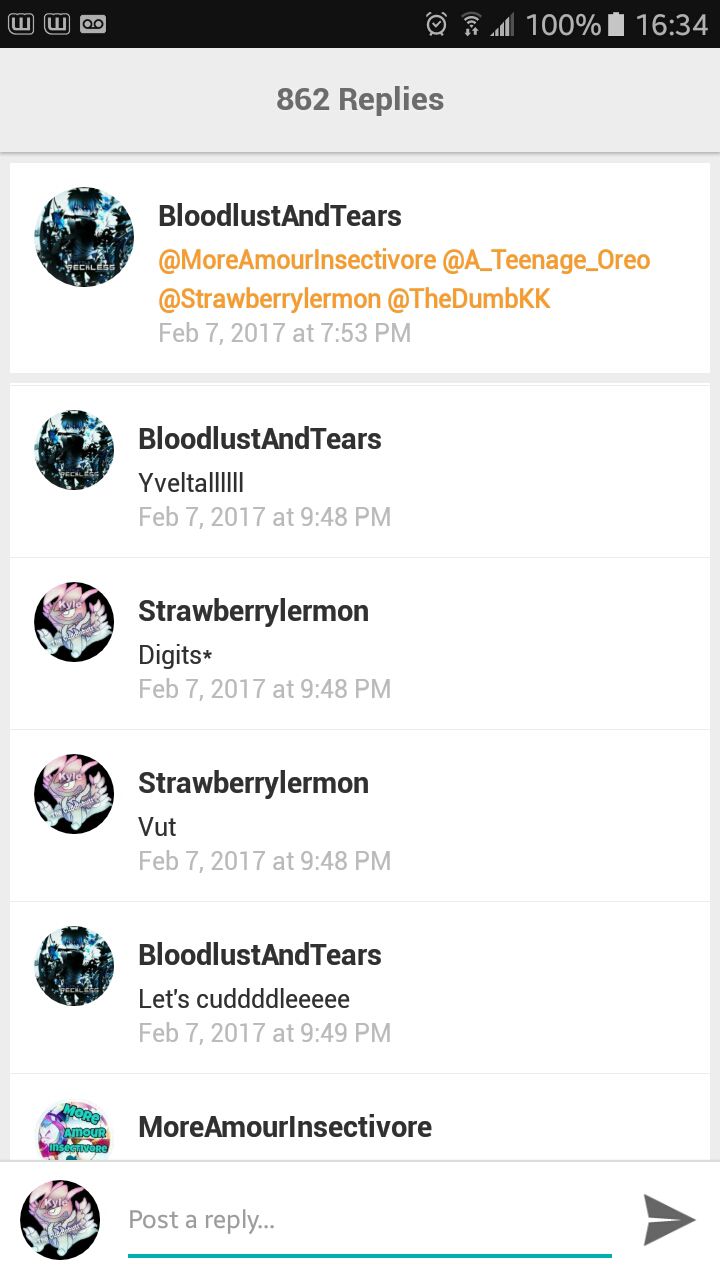Viewport: 720px width, 1280px height.
Task: Tap the avatar beside the Yveltallllll reply
Action: [74, 449]
